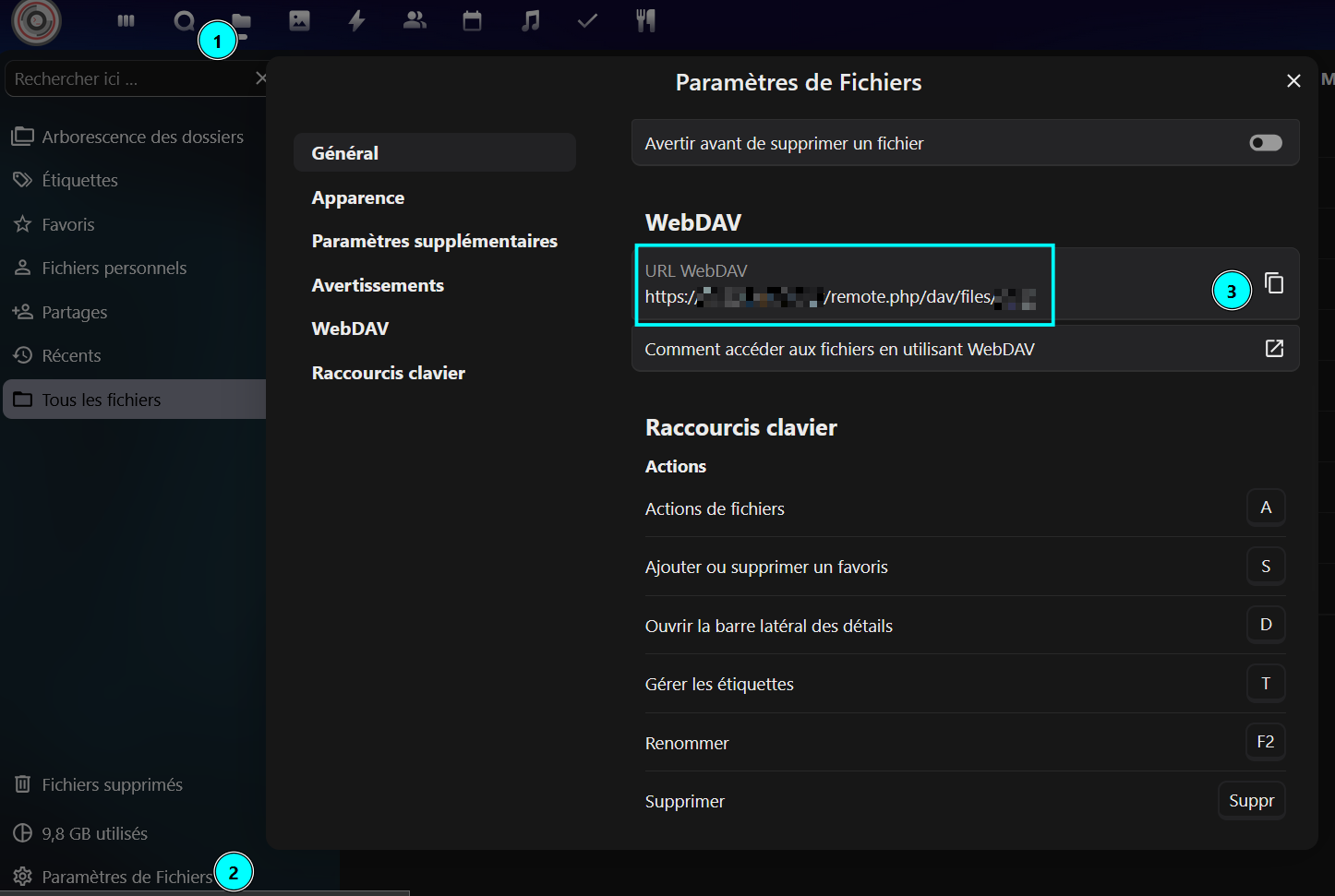Open the Cookbook fork and knife icon

[645, 20]
